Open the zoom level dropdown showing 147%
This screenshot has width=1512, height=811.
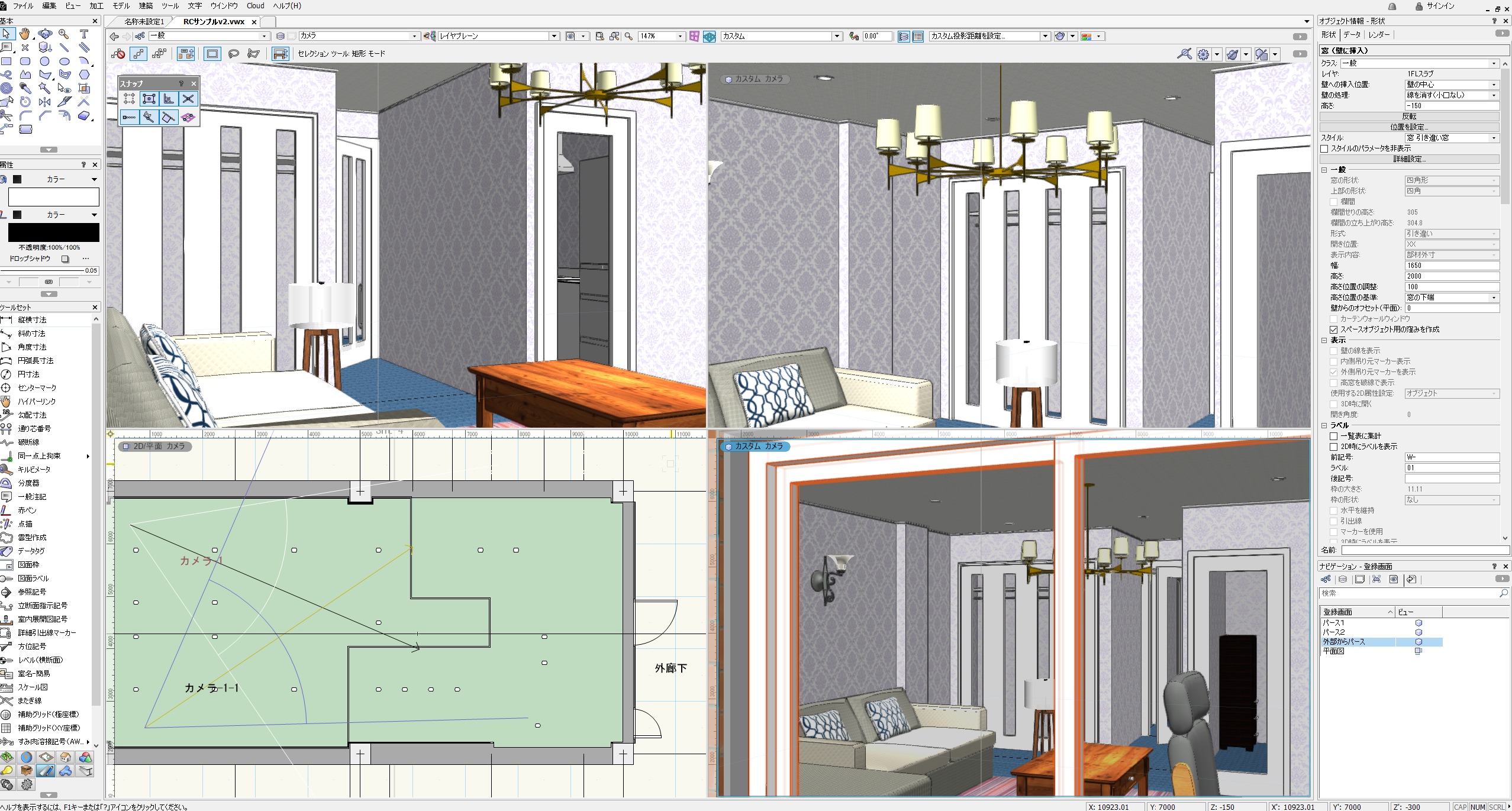point(681,36)
